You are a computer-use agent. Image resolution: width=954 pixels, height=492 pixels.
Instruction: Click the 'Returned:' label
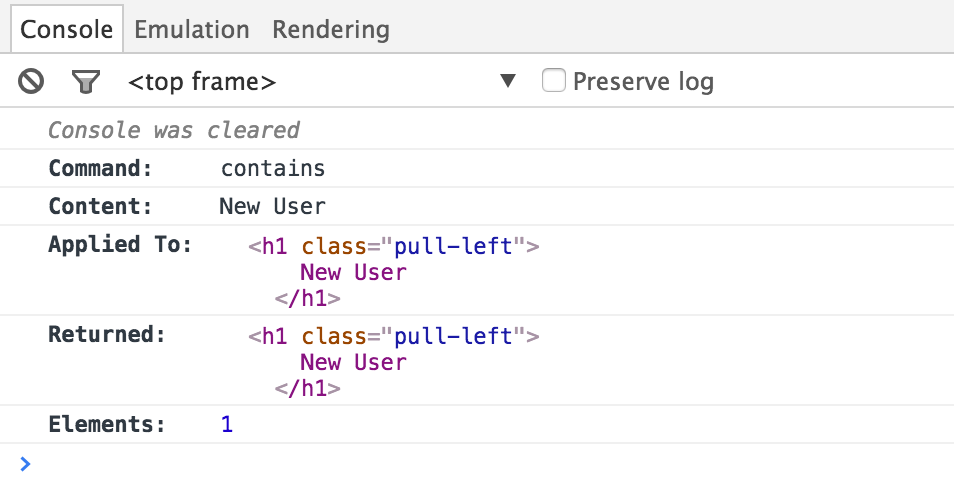click(x=106, y=335)
